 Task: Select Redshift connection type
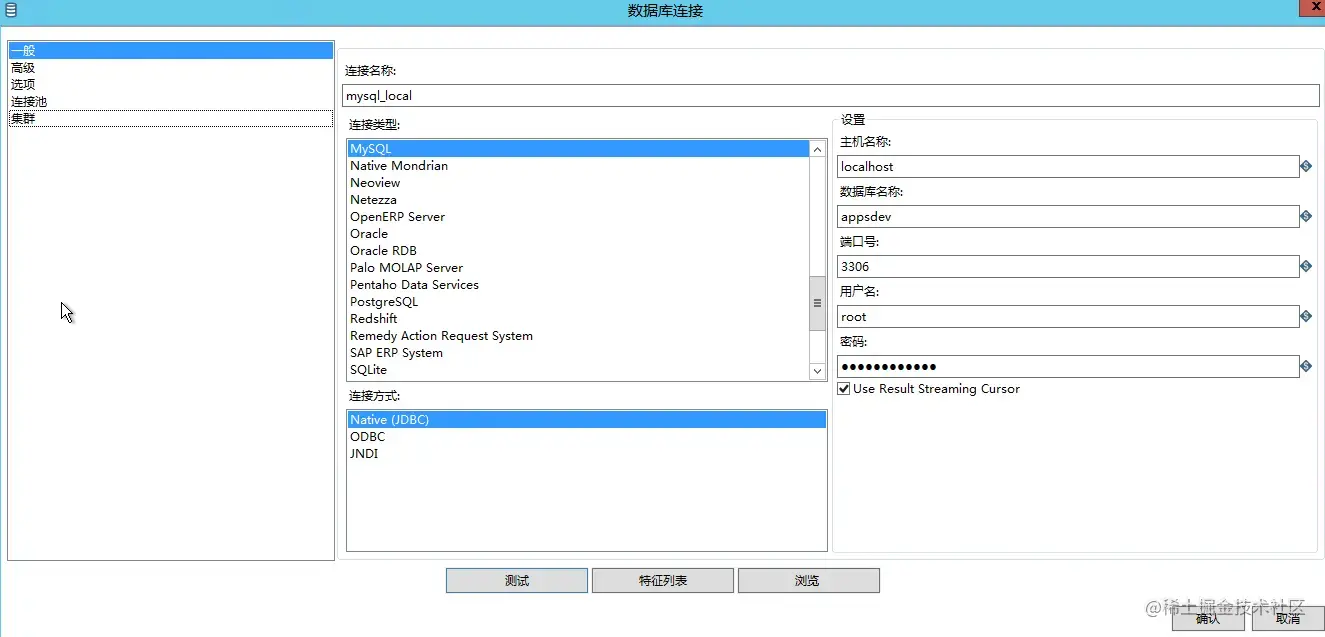coord(578,319)
